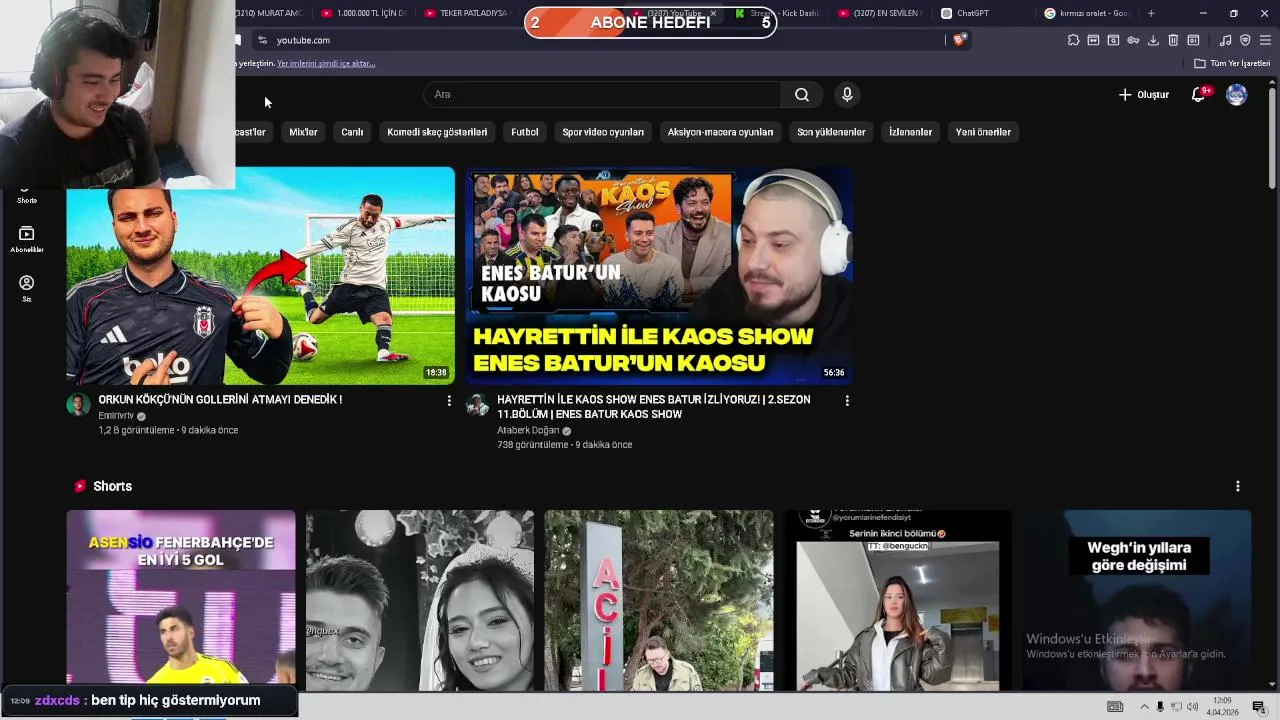Open the Asensio Fenerbahçe 5 gol short
The height and width of the screenshot is (720, 1280).
coord(181,600)
